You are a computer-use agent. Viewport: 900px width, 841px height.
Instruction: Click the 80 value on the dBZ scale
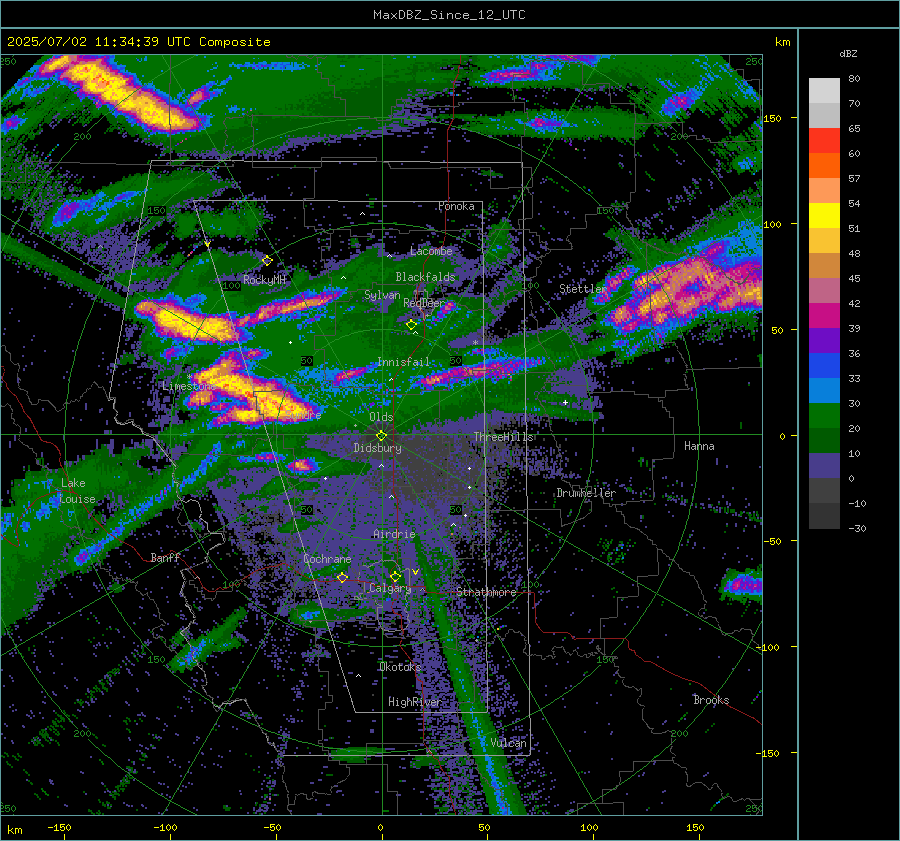click(x=854, y=79)
